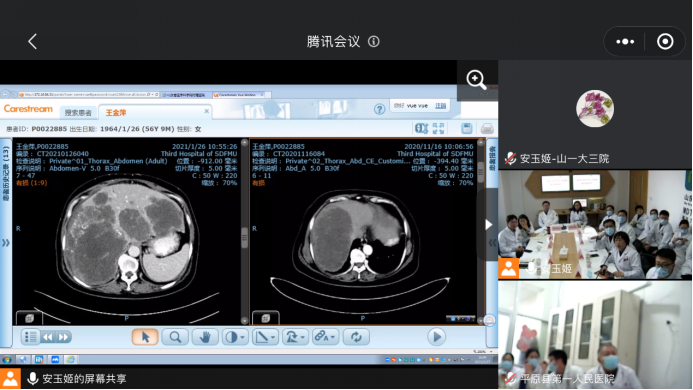The height and width of the screenshot is (390, 693).
Task: Choose the hand pan tool
Action: pos(205,337)
